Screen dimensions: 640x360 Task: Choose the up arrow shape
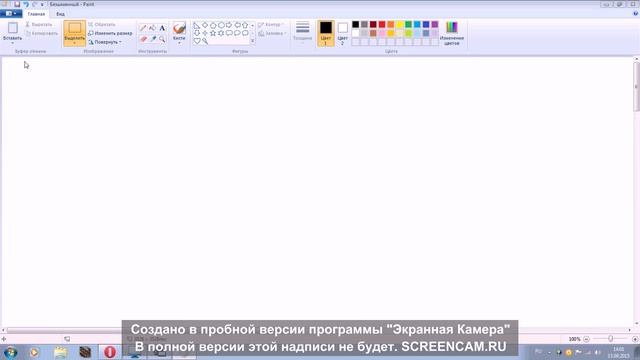pos(245,25)
